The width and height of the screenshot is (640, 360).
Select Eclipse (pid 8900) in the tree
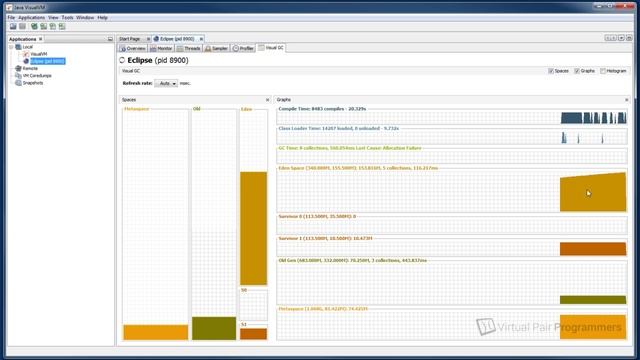(x=47, y=61)
